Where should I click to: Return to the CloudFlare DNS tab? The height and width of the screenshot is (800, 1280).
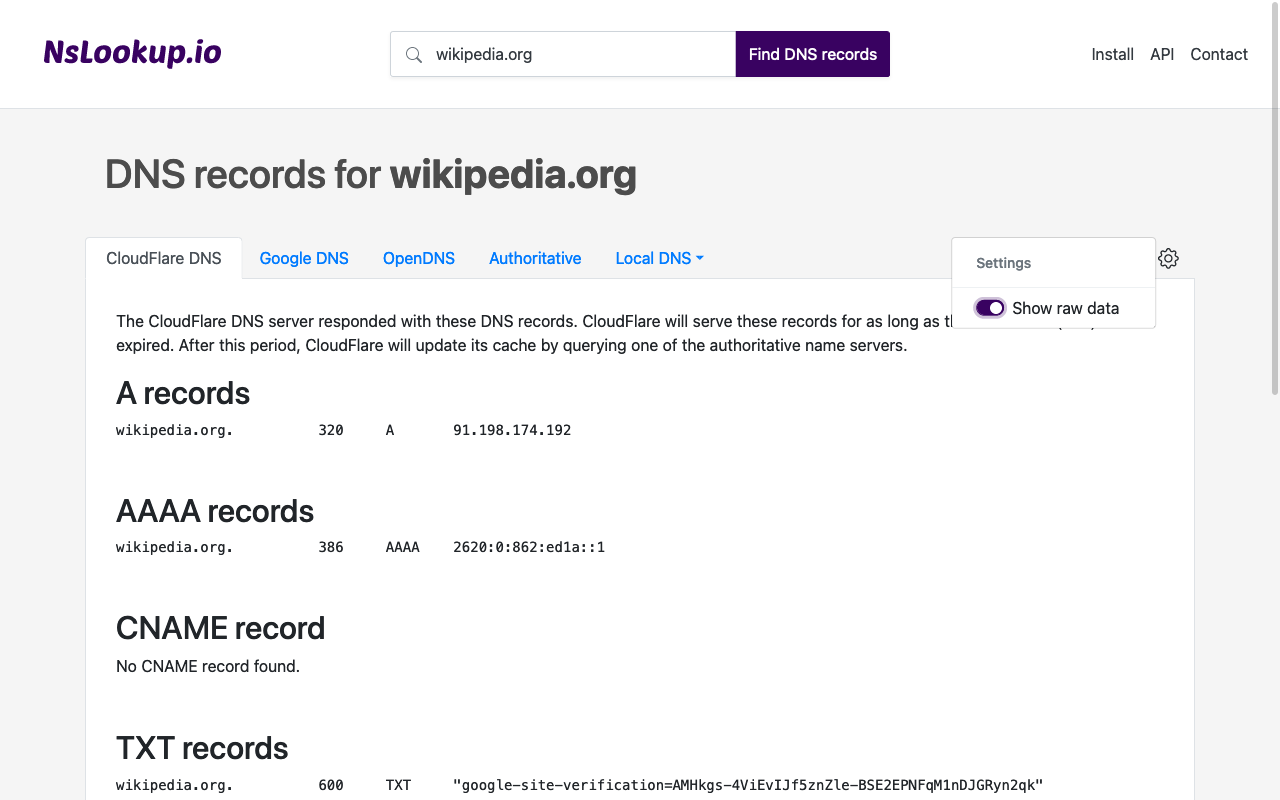pos(164,258)
